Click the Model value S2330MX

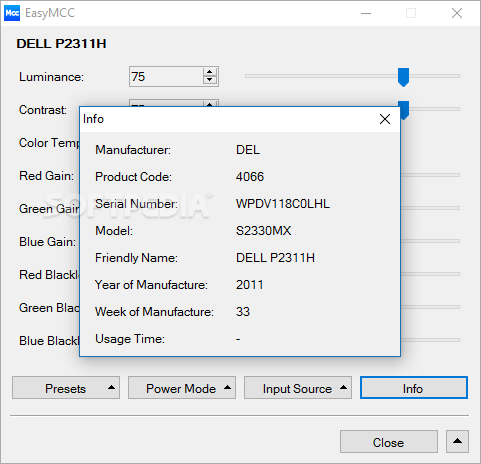click(x=263, y=231)
